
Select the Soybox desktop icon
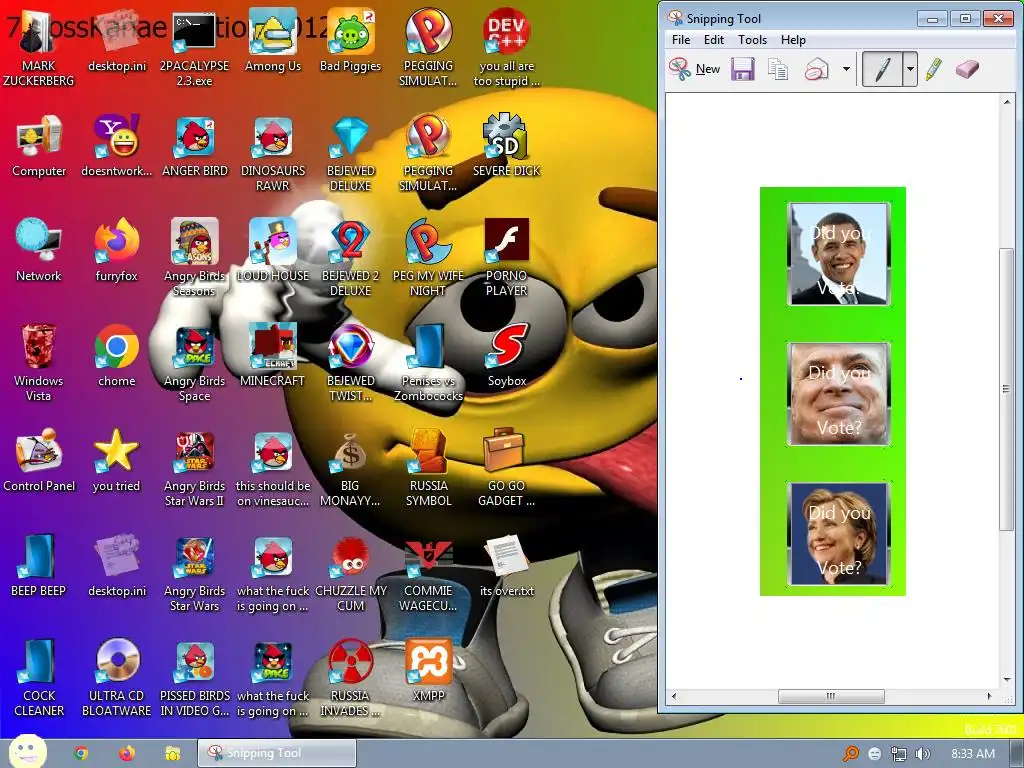[x=506, y=357]
